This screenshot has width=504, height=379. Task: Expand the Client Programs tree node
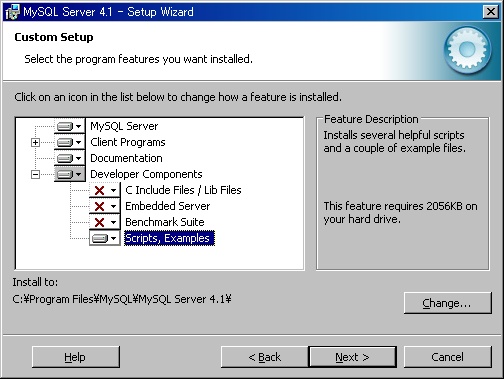coord(35,142)
